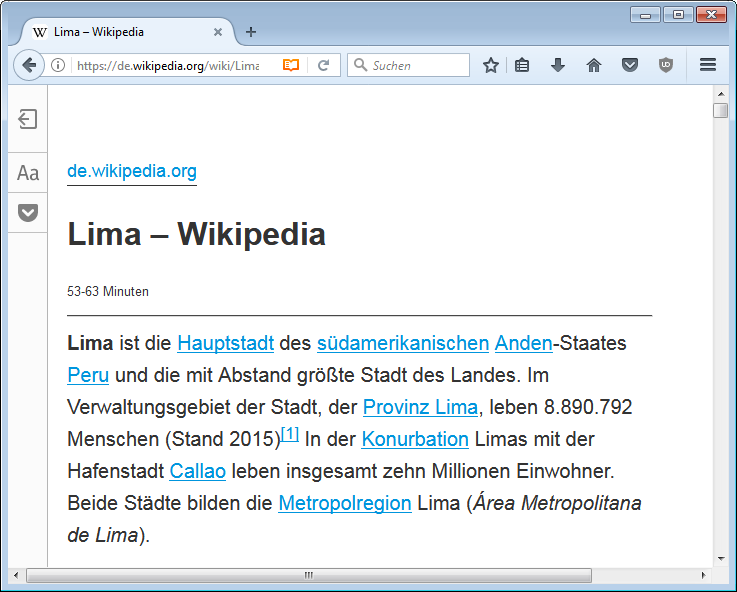Open the Metropolregion link
Image resolution: width=737 pixels, height=592 pixels.
[345, 503]
